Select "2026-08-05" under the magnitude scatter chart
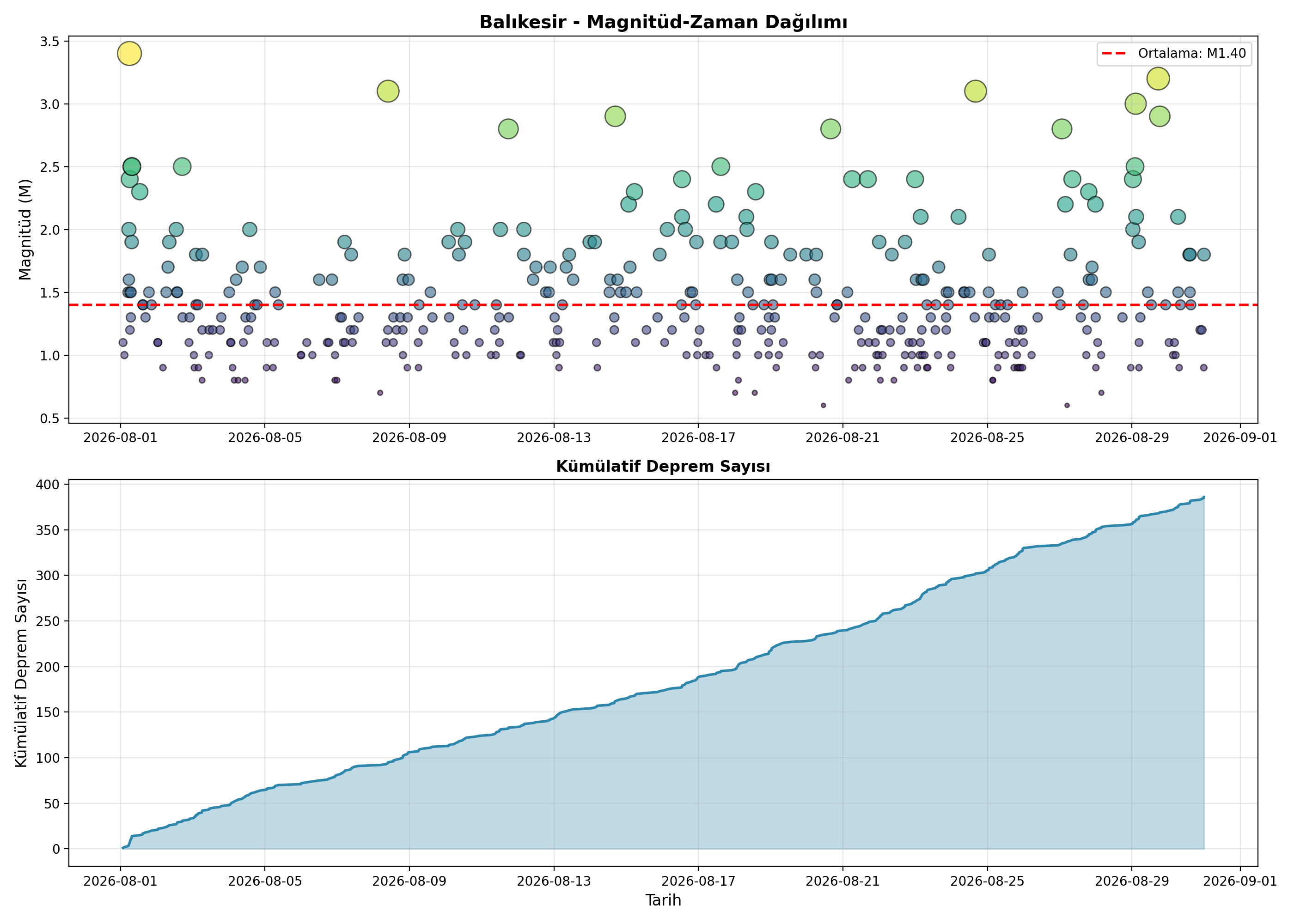This screenshot has width=1294, height=924. pyautogui.click(x=265, y=438)
